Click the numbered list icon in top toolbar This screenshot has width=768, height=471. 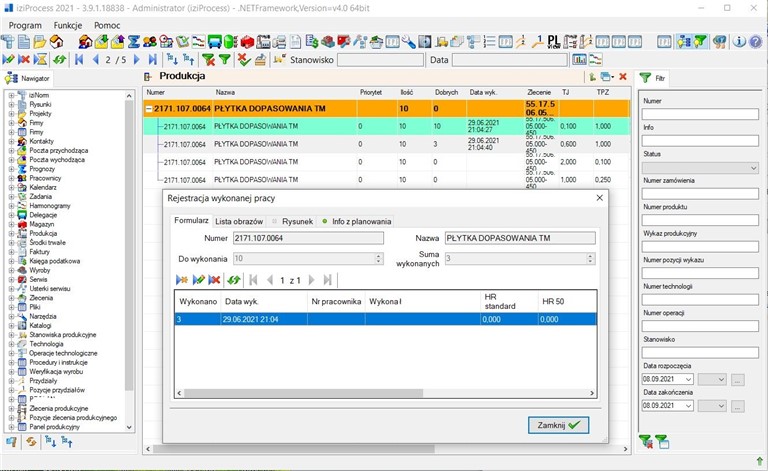[489, 42]
